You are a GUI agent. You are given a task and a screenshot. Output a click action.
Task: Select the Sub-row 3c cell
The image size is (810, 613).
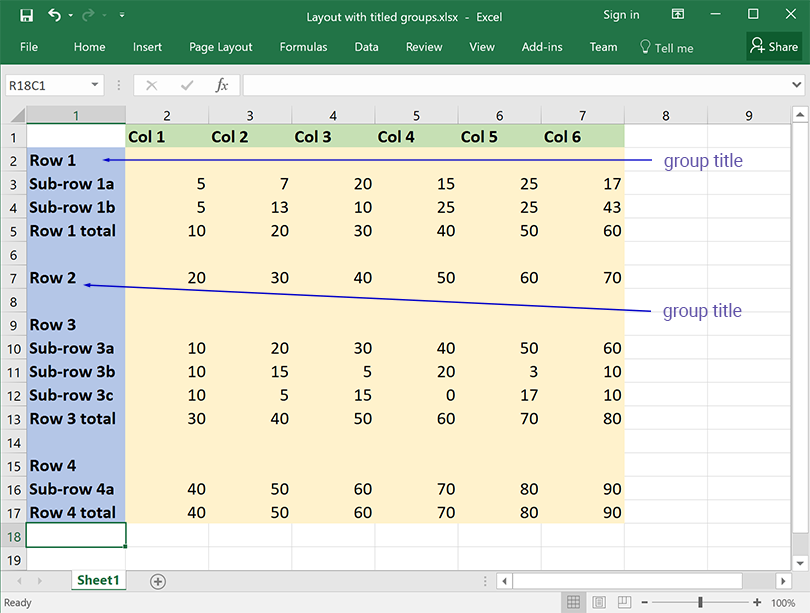(x=76, y=395)
